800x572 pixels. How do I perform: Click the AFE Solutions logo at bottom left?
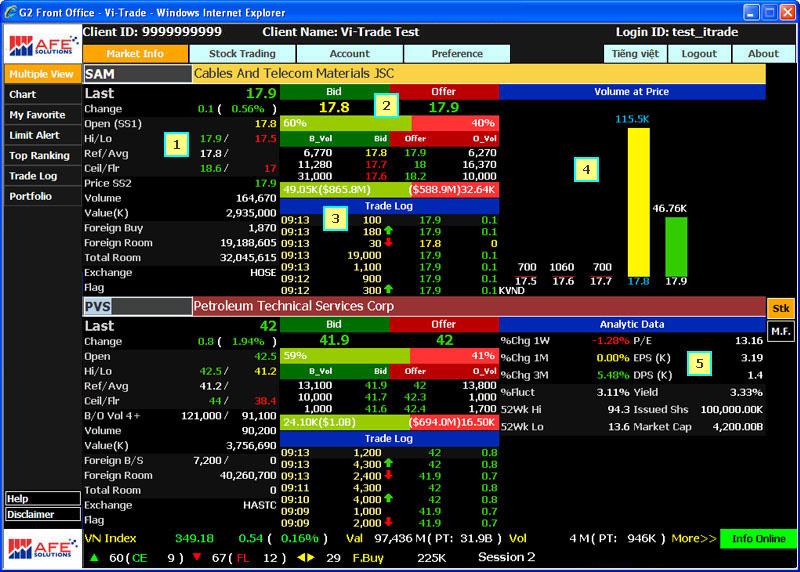tap(42, 549)
